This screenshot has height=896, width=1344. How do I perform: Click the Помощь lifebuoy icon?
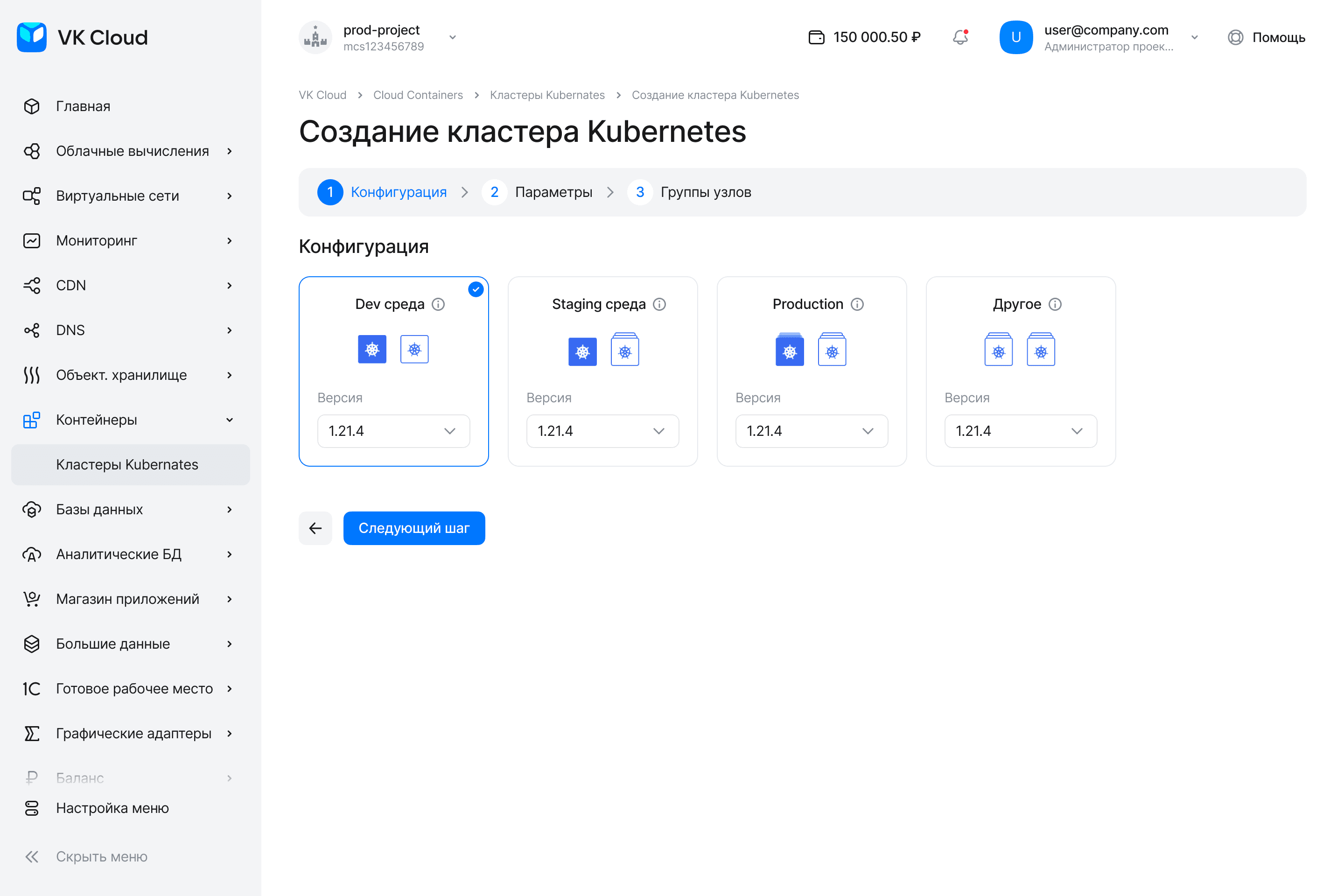point(1235,37)
